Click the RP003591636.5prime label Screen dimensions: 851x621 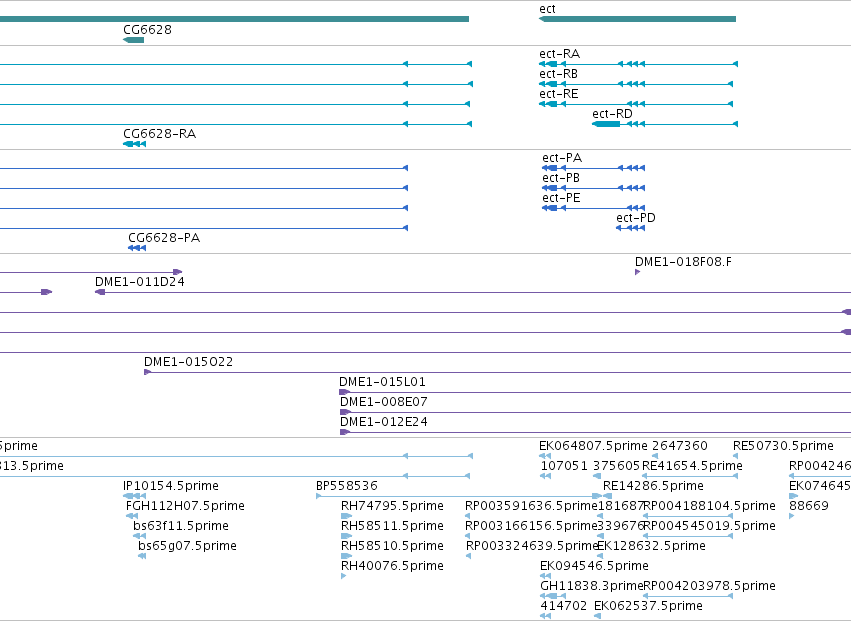point(531,506)
